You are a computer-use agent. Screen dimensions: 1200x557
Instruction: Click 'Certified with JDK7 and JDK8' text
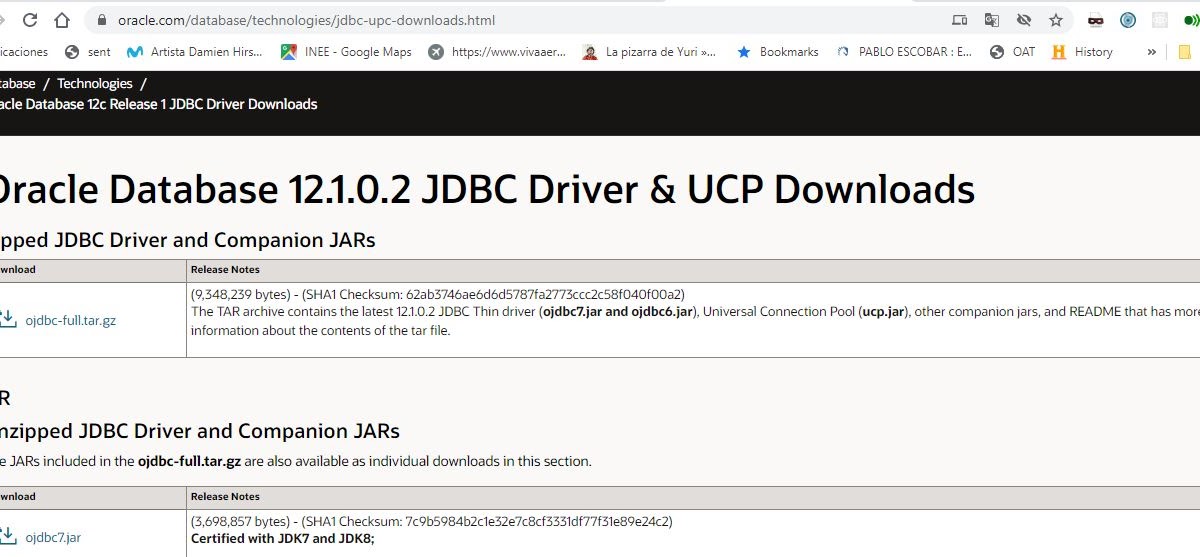[283, 538]
